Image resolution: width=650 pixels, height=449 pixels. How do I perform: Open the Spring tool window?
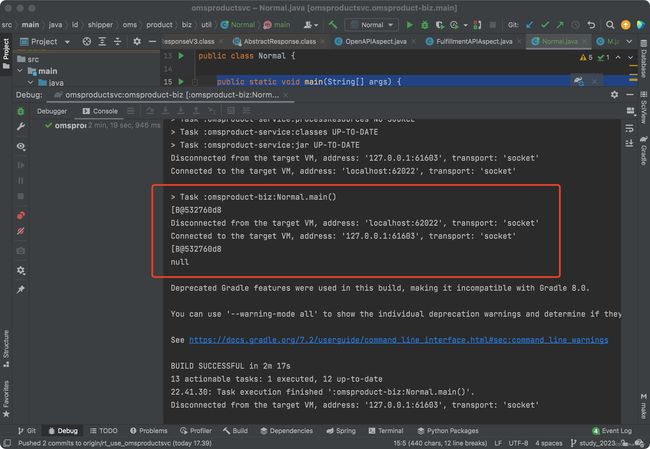[x=341, y=431]
